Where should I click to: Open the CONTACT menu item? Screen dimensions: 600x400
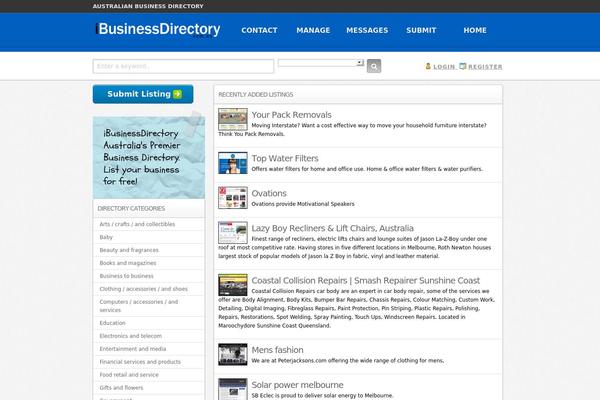(x=259, y=30)
